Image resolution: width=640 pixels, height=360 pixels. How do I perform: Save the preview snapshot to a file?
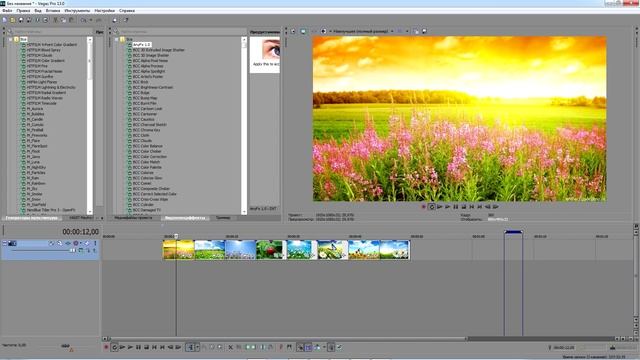click(x=424, y=31)
